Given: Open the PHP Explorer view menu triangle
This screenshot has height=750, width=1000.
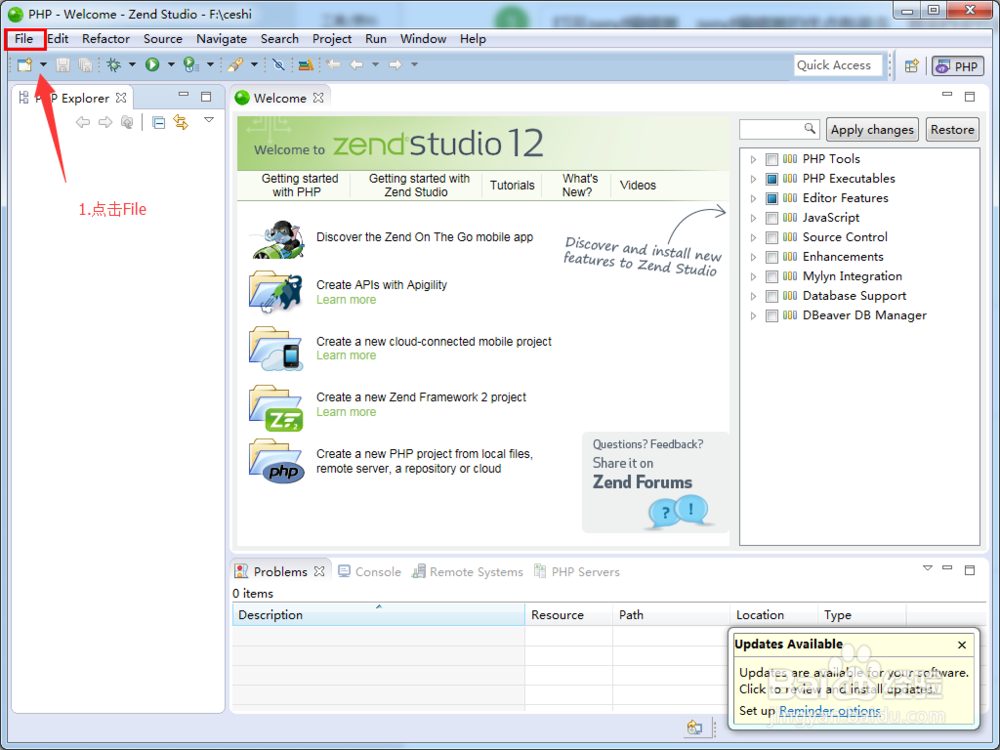Looking at the screenshot, I should (209, 120).
